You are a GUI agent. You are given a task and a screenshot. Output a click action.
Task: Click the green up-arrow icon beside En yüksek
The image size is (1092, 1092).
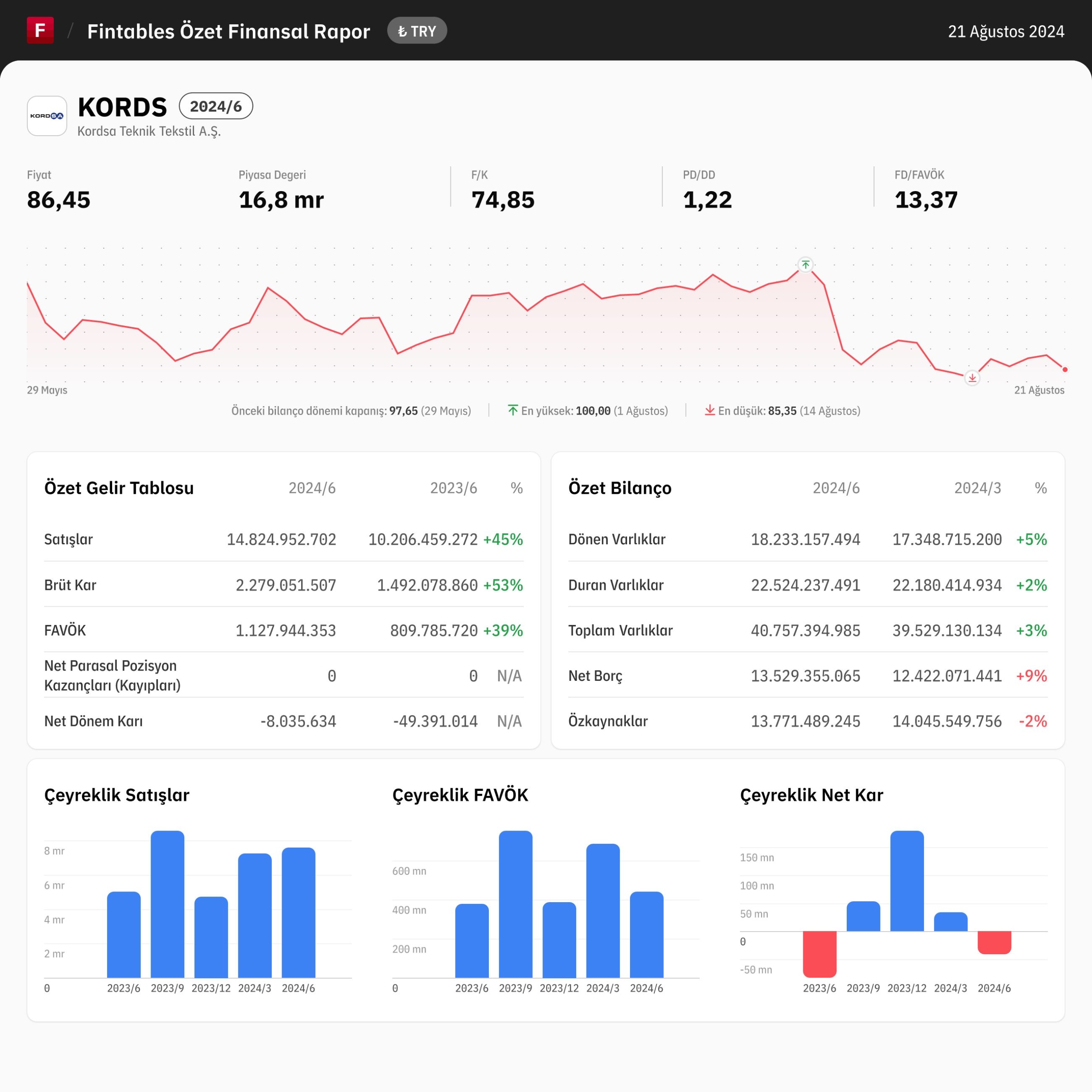[513, 410]
